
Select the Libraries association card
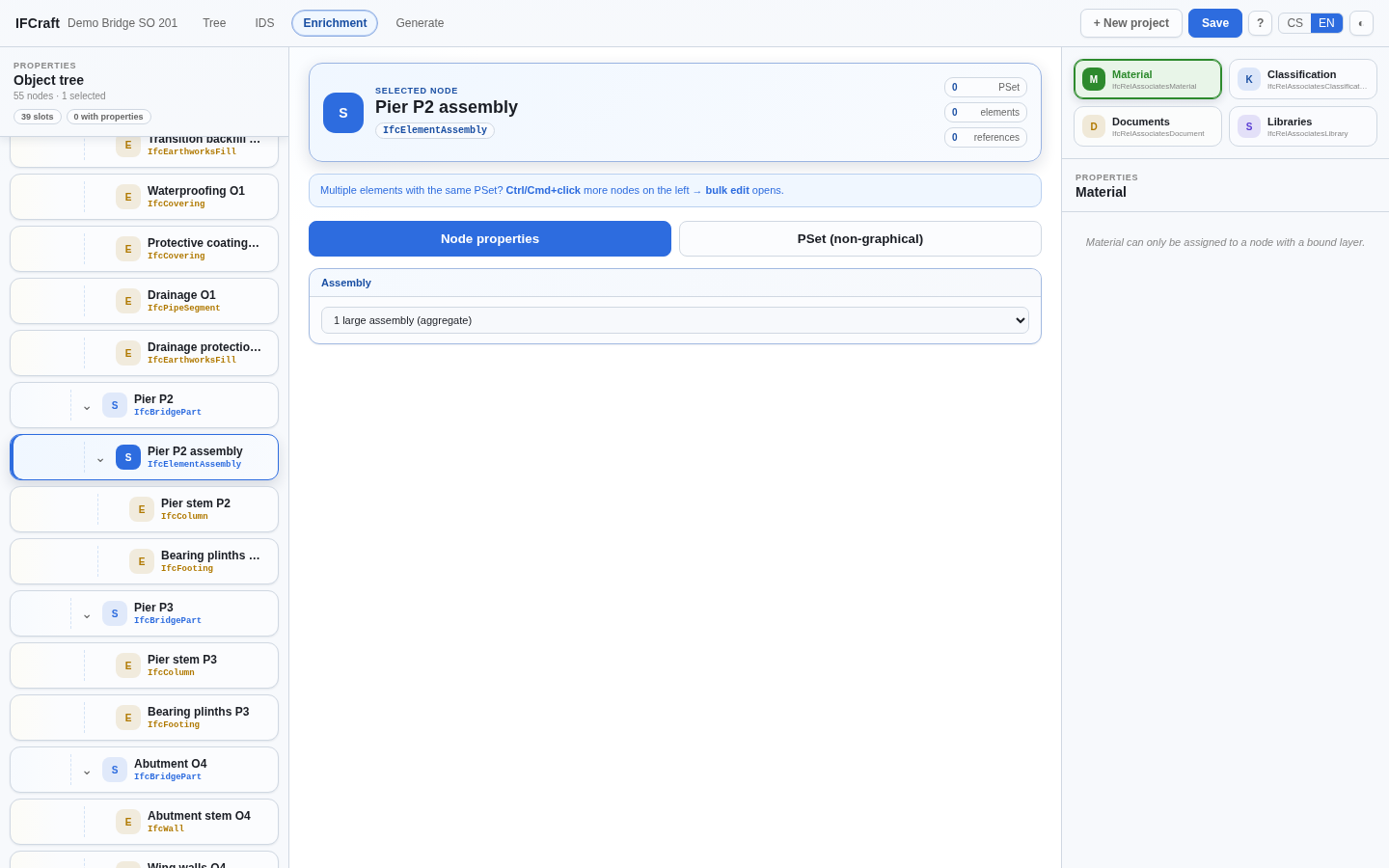click(x=1303, y=126)
